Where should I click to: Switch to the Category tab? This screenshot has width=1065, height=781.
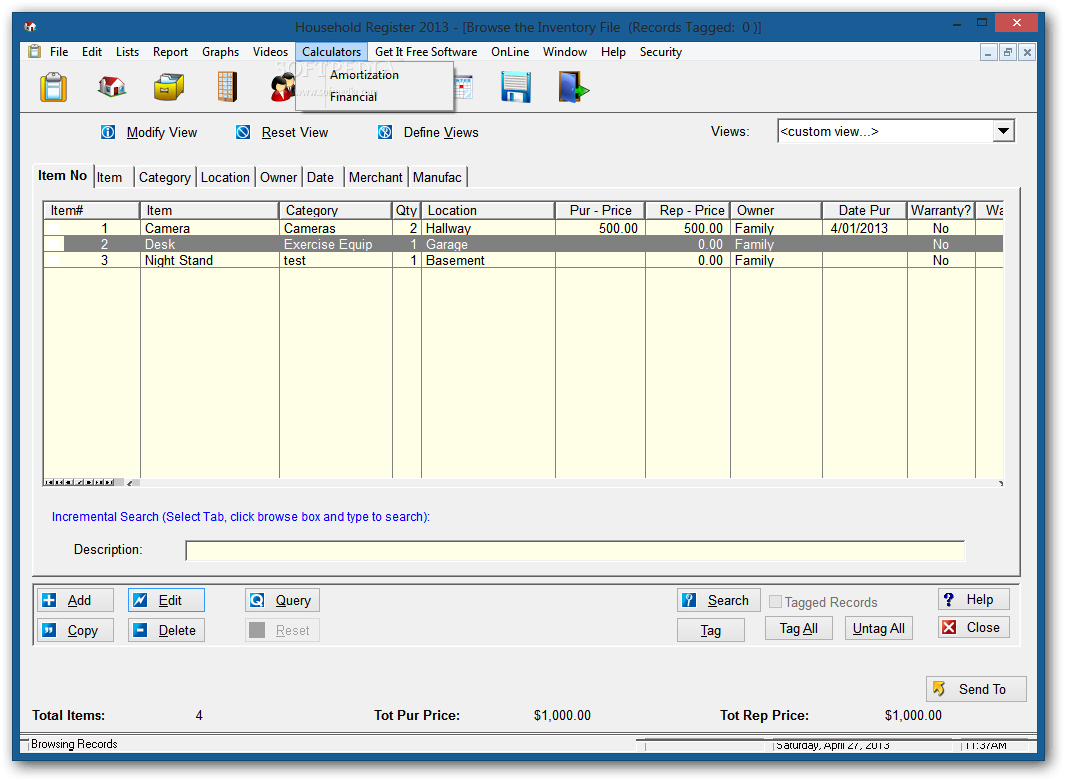click(164, 177)
